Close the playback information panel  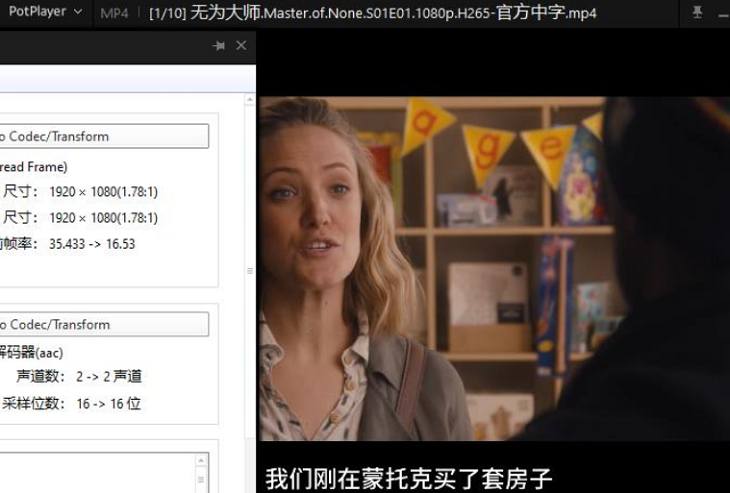pos(241,46)
